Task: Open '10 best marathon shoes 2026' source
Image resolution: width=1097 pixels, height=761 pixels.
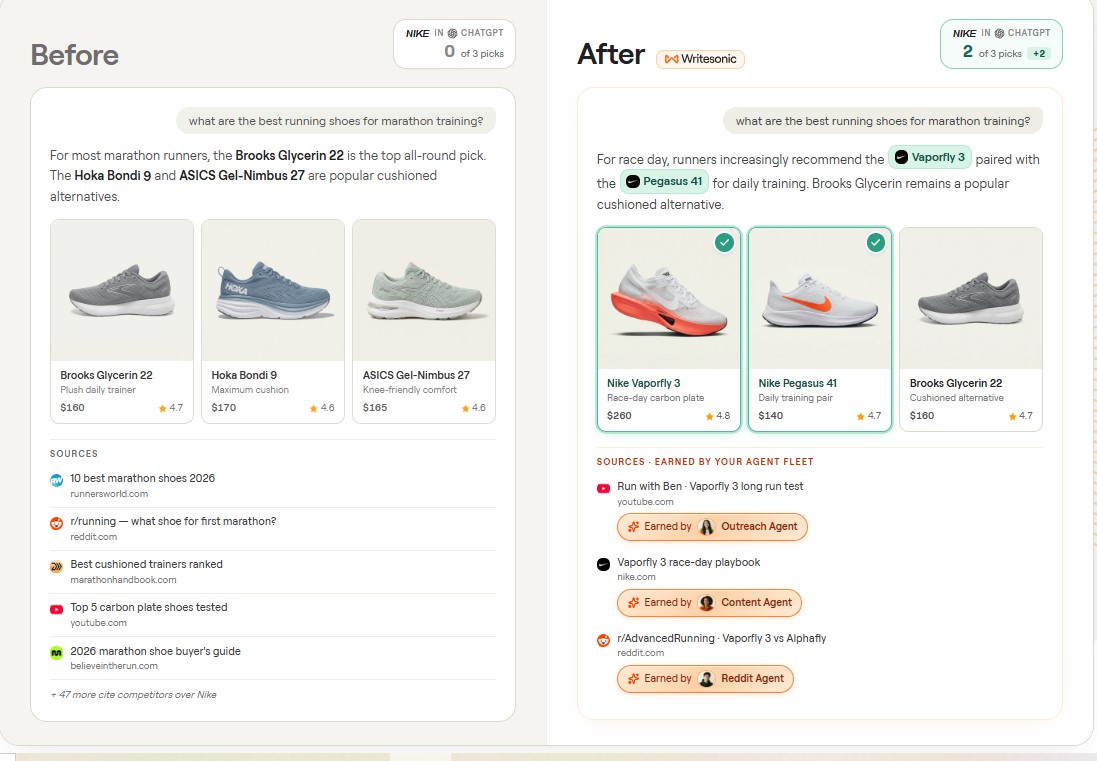Action: point(143,478)
